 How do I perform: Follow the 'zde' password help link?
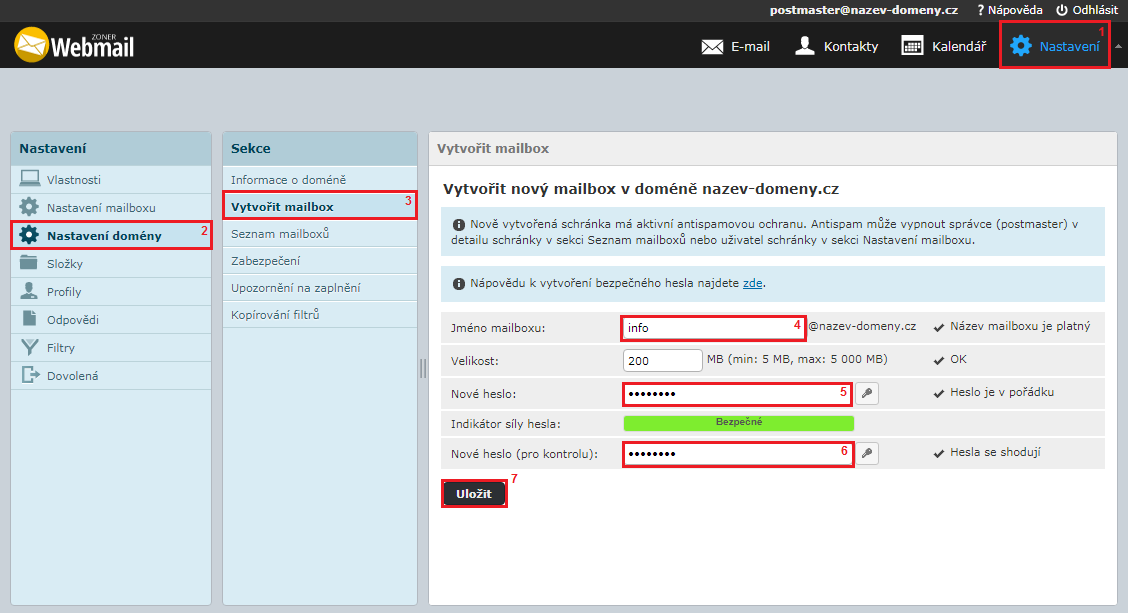point(752,283)
